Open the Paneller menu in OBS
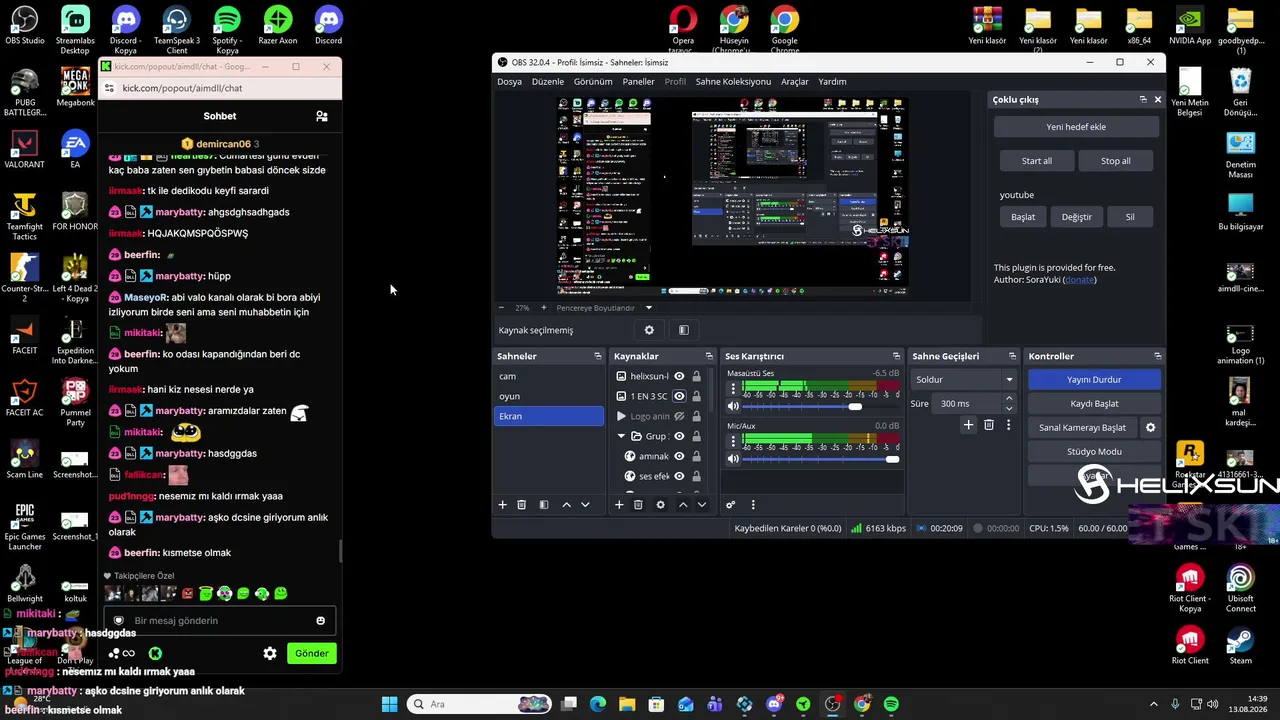The height and width of the screenshot is (720, 1280). click(x=639, y=82)
